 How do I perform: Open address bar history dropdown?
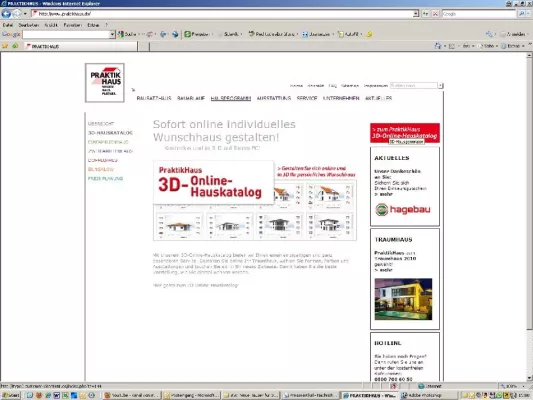(x=416, y=14)
